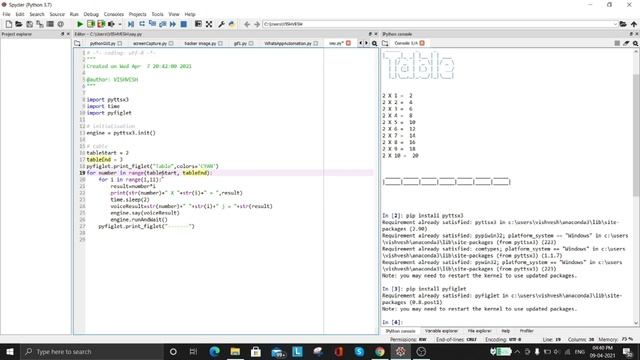This screenshot has width=640, height=360.
Task: Switch to Help pane tab
Action: (x=505, y=331)
